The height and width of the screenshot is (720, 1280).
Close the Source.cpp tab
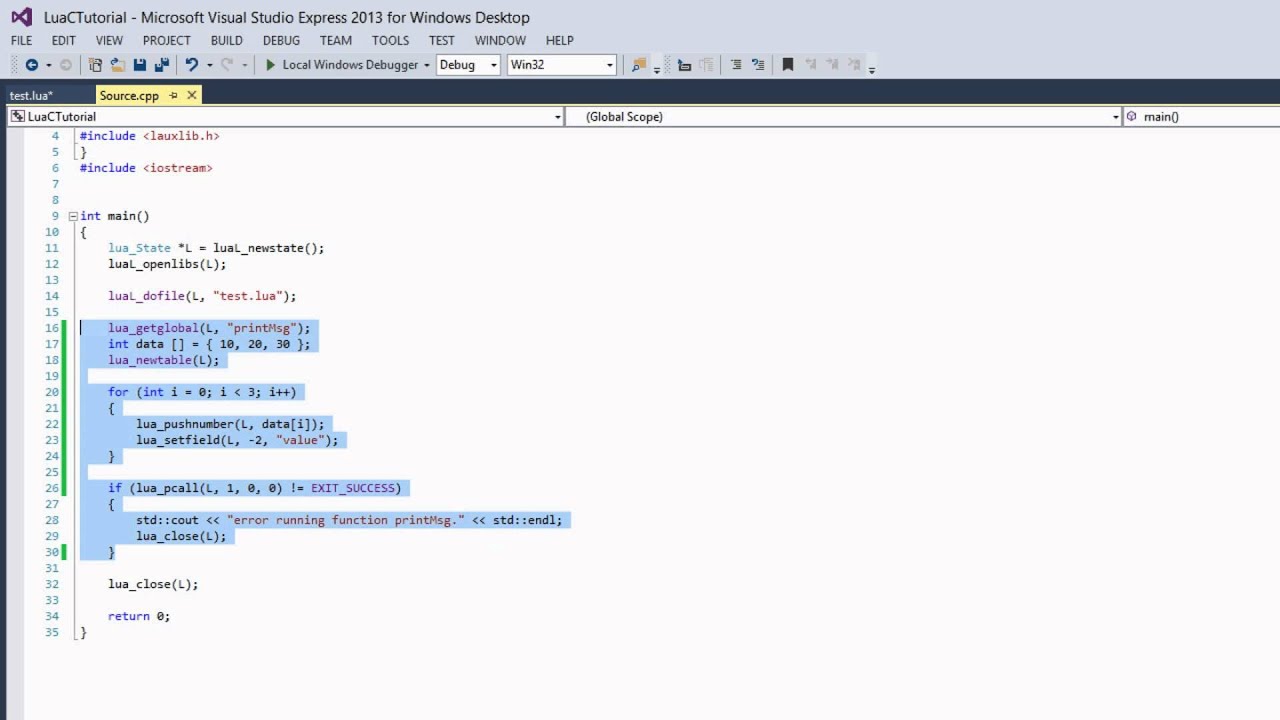[191, 95]
